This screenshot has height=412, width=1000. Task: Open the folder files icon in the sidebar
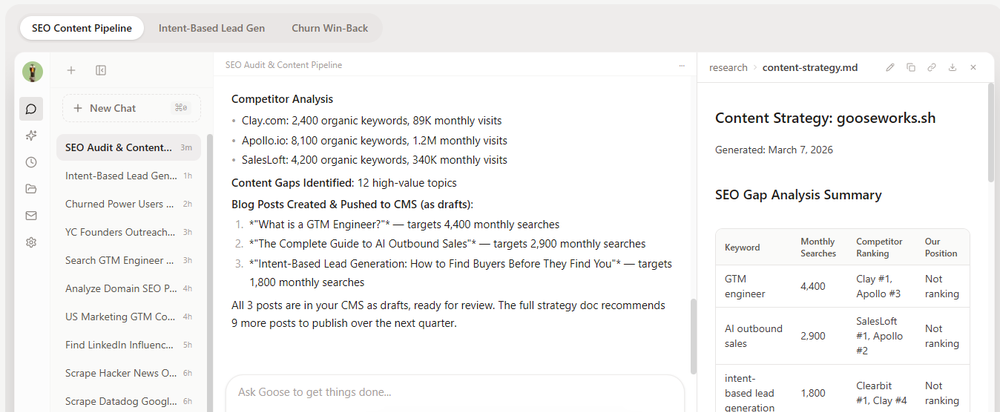(x=31, y=188)
